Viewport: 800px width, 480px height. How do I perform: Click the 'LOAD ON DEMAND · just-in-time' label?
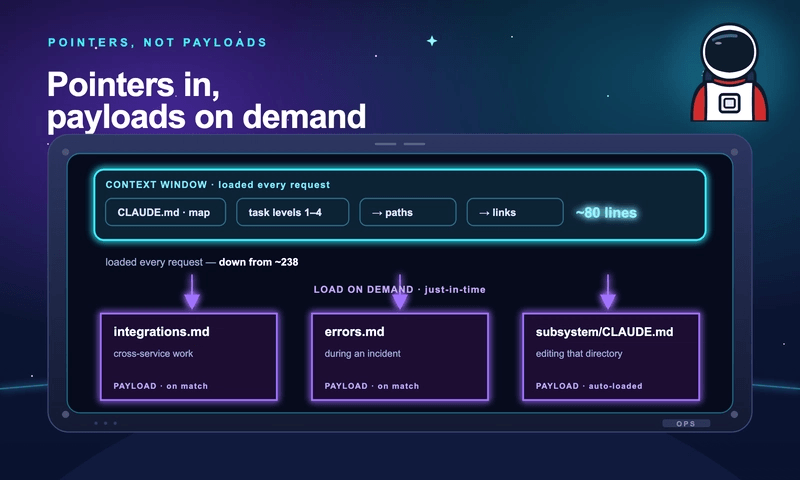tap(399, 290)
